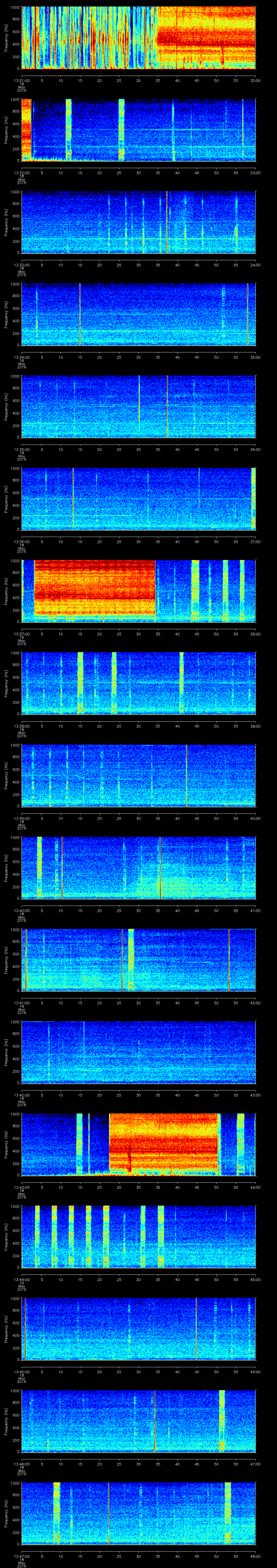Click Frequency (Hz) axis label of 13:43:00 panel
The width and height of the screenshot is (277, 1568).
6,1146
